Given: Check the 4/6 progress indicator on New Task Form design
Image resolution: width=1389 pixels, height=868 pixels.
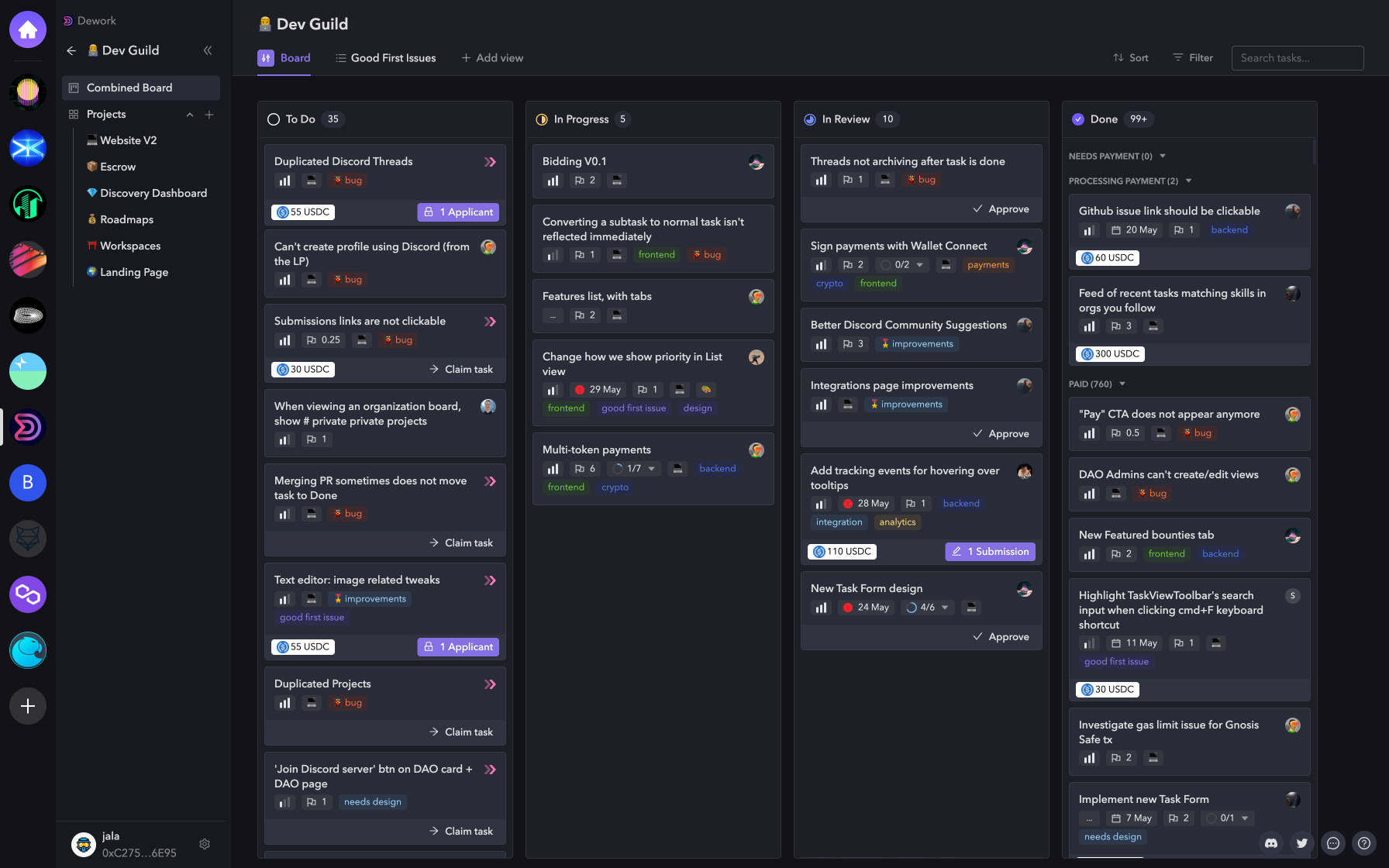Looking at the screenshot, I should pyautogui.click(x=927, y=607).
